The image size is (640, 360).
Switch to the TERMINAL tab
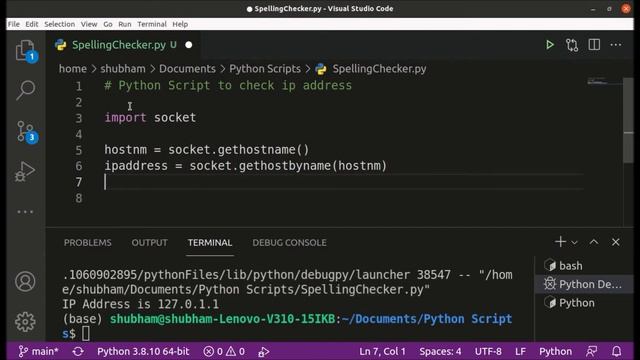[210, 242]
